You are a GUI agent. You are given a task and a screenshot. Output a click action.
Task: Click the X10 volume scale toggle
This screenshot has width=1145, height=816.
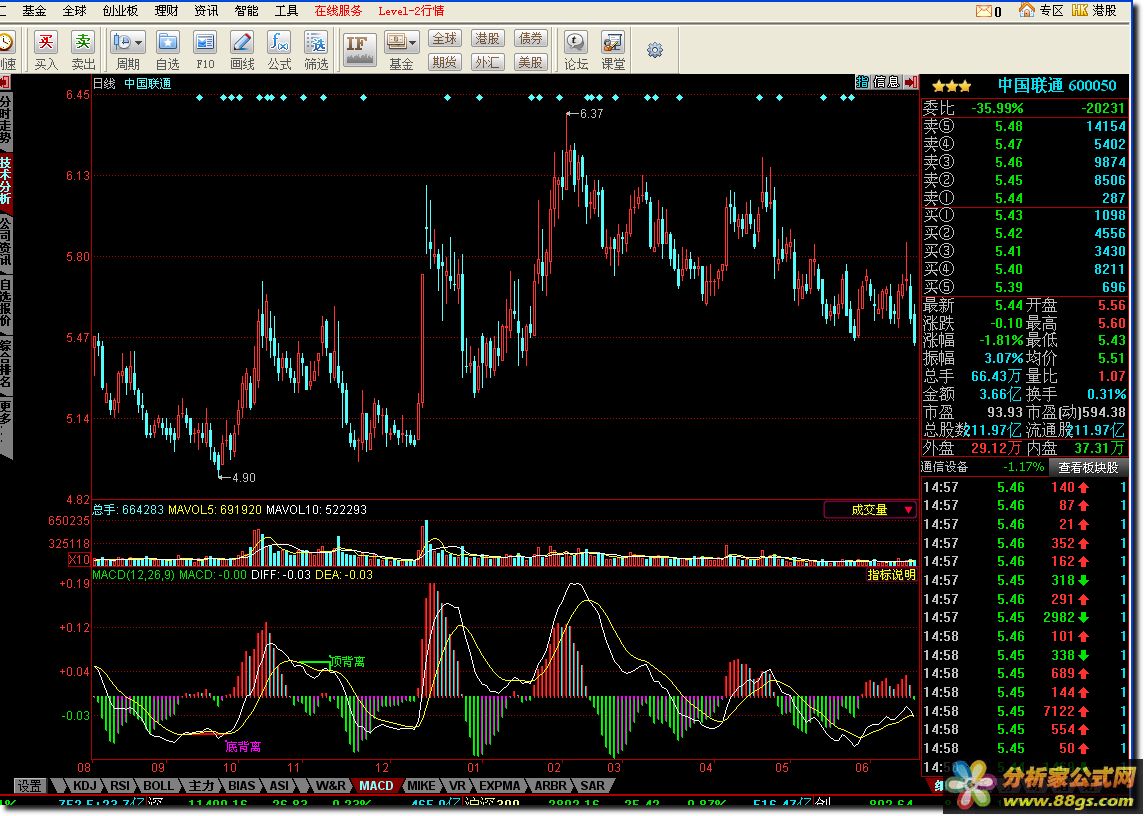click(x=79, y=560)
